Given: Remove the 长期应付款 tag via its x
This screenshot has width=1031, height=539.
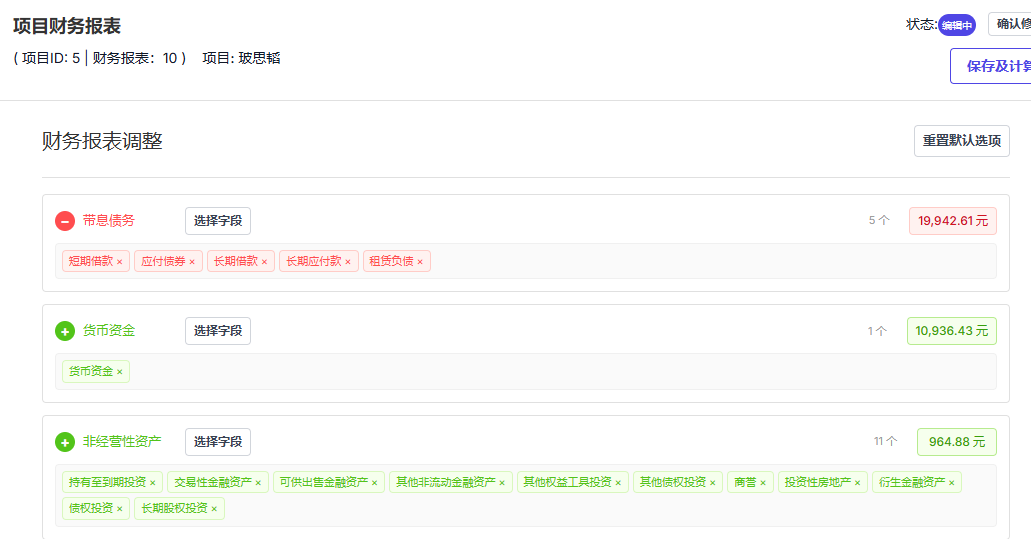Looking at the screenshot, I should (x=348, y=262).
